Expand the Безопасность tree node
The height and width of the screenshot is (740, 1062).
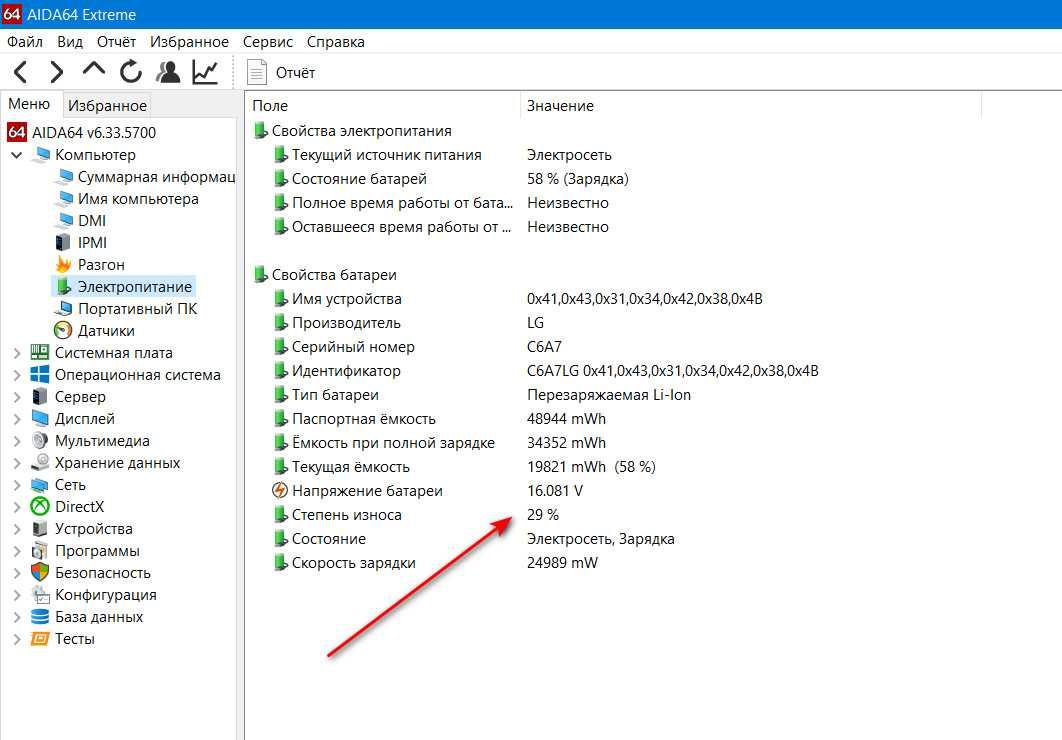click(17, 573)
